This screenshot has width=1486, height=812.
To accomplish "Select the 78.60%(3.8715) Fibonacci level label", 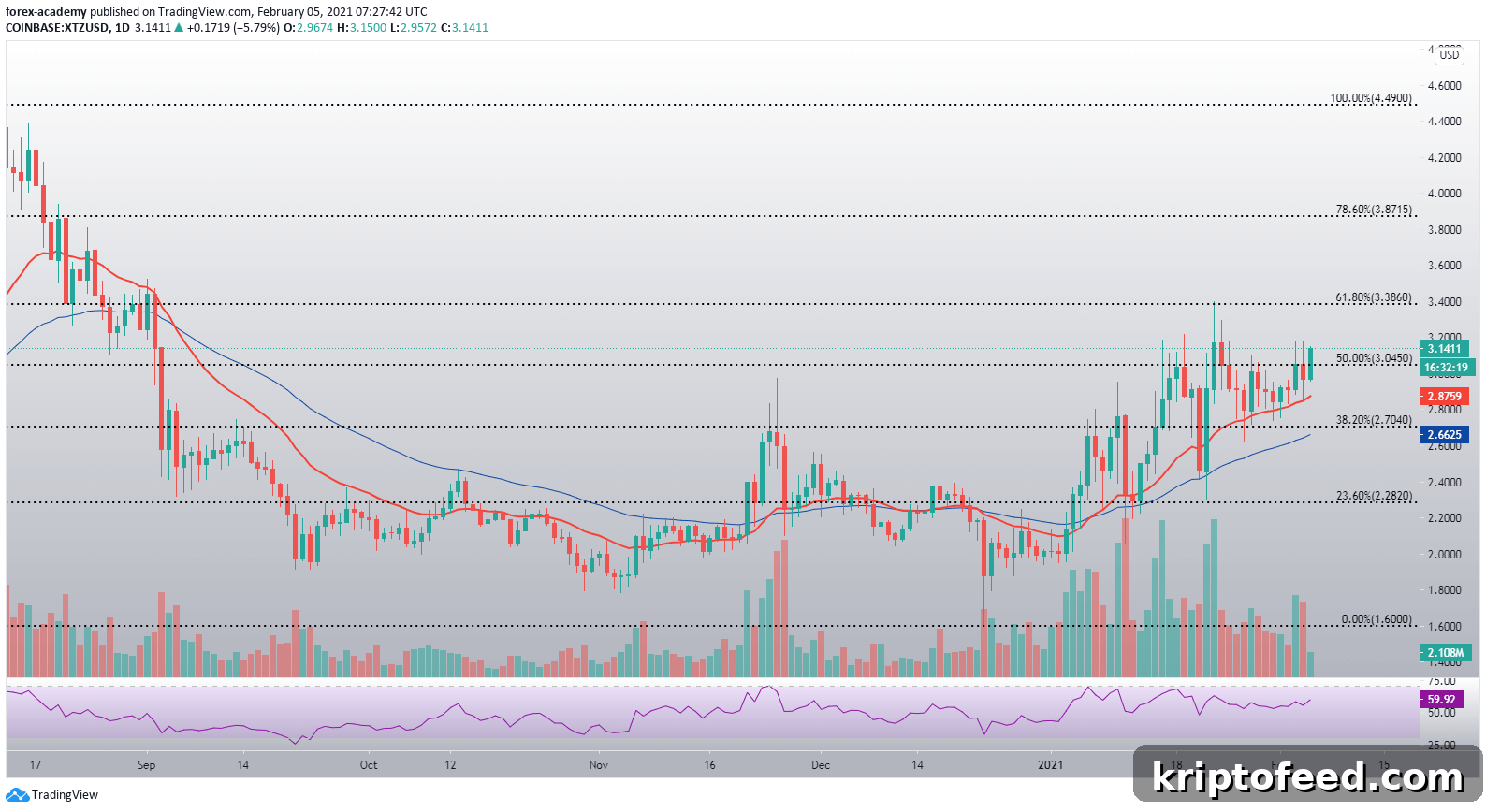I will 1374,210.
